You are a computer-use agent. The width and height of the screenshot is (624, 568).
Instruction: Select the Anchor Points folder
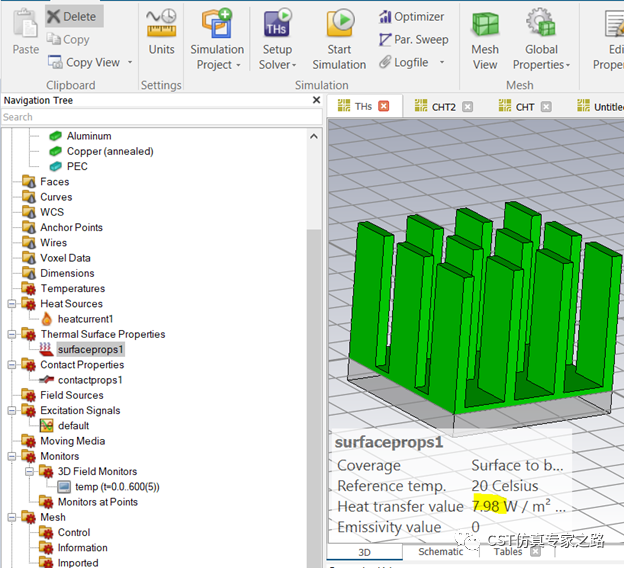point(62,228)
